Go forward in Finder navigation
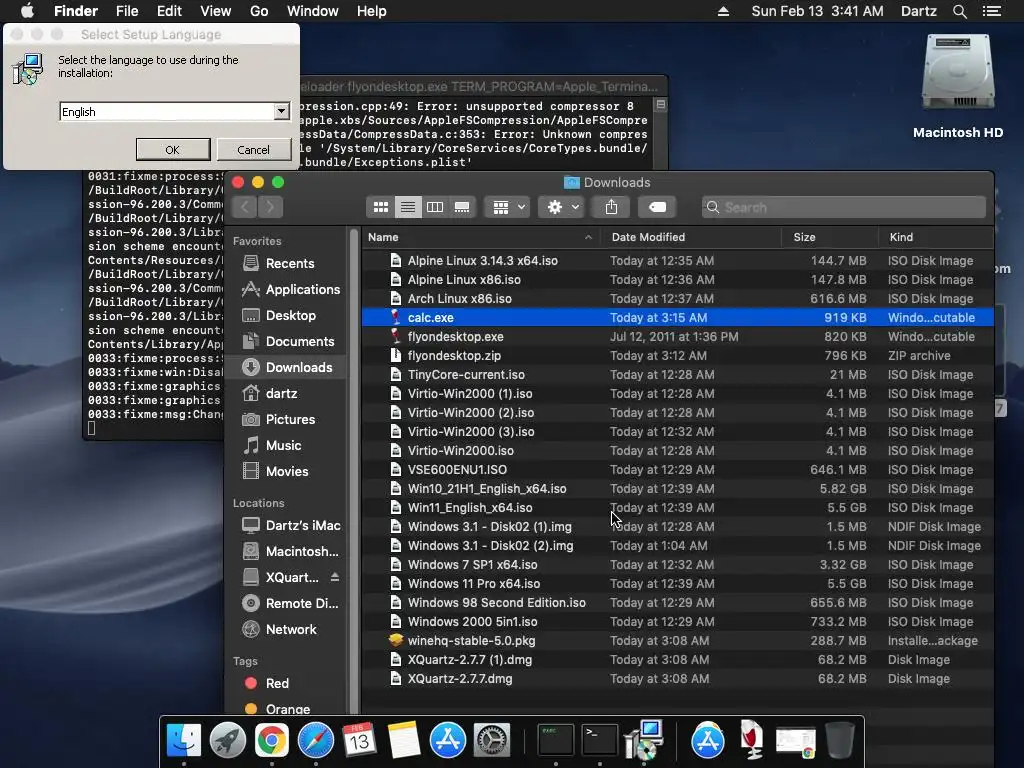The height and width of the screenshot is (768, 1024). coord(270,207)
